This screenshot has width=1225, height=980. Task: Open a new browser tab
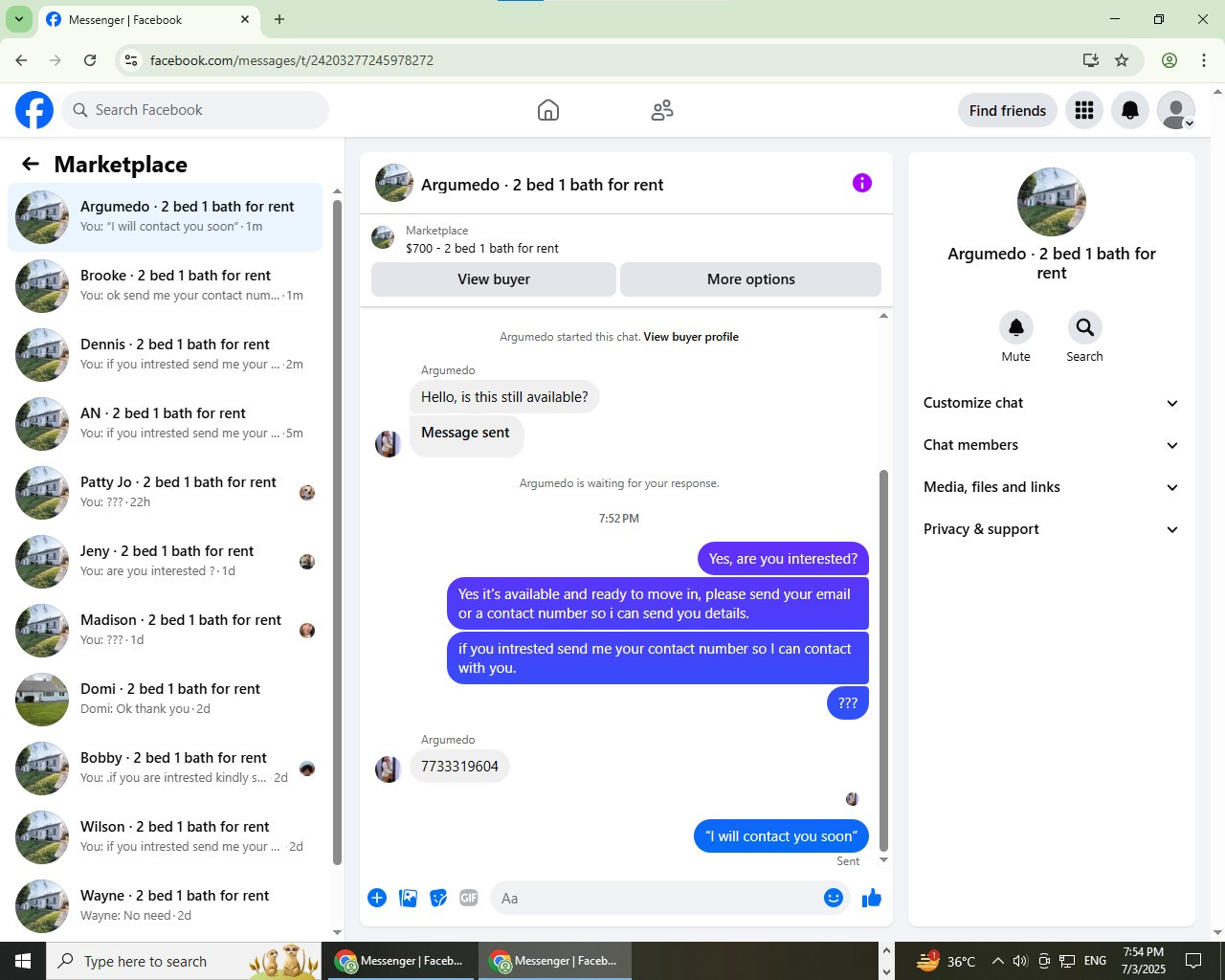click(279, 19)
